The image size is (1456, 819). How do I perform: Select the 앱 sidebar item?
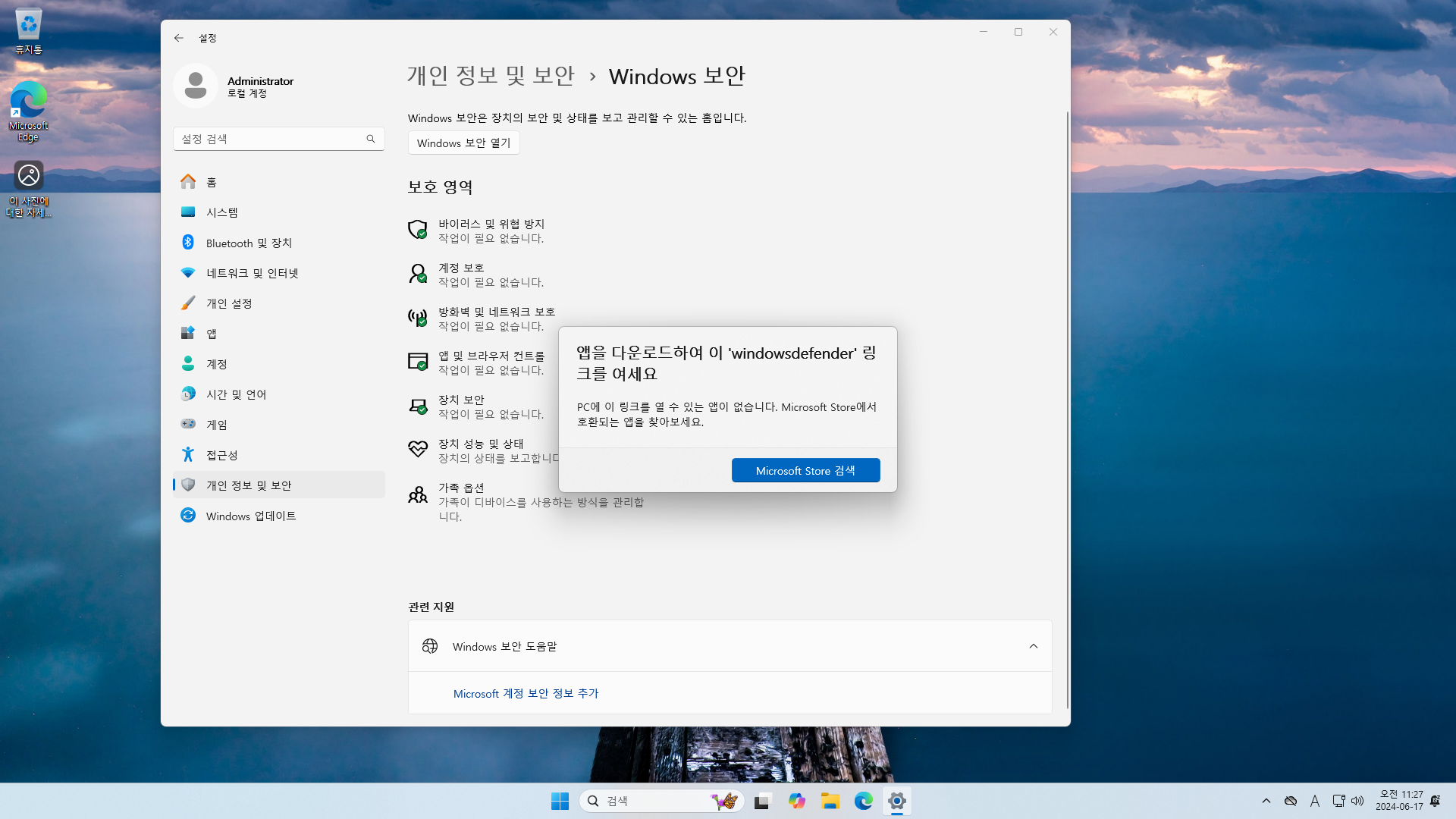(279, 334)
